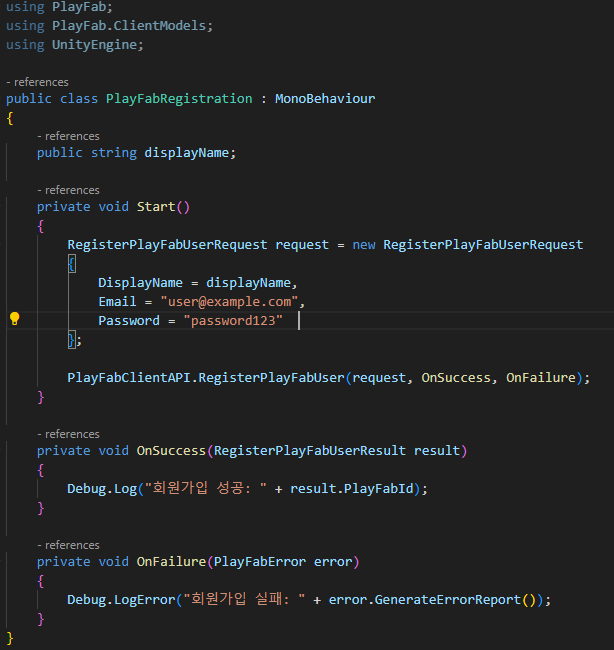Viewport: 614px width, 650px height.
Task: Click the 'string' keyword in displayName declaration
Action: coord(114,153)
